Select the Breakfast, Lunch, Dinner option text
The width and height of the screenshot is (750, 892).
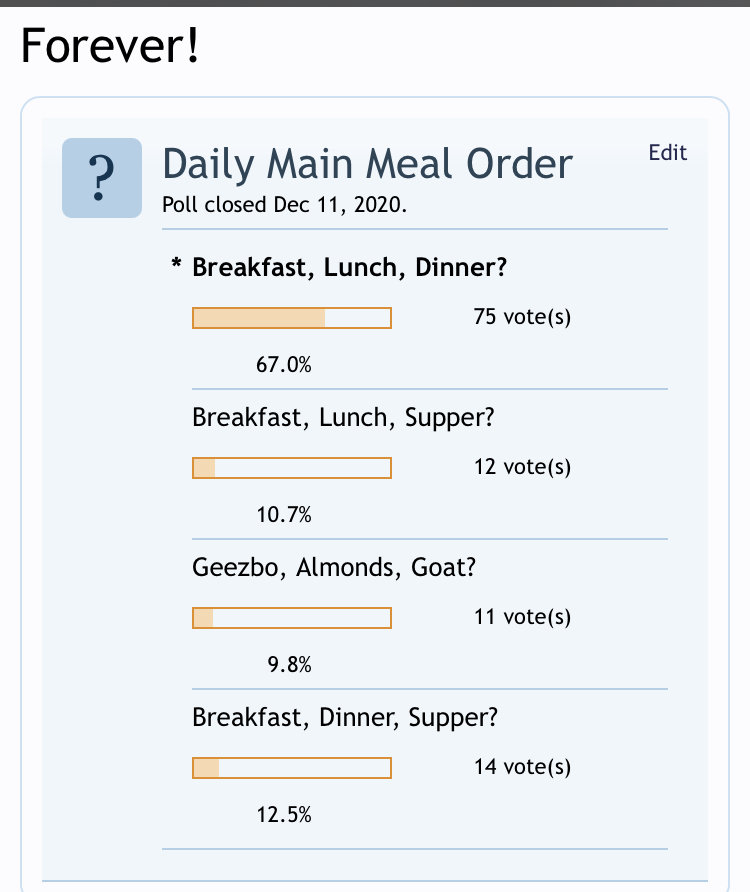coord(349,267)
